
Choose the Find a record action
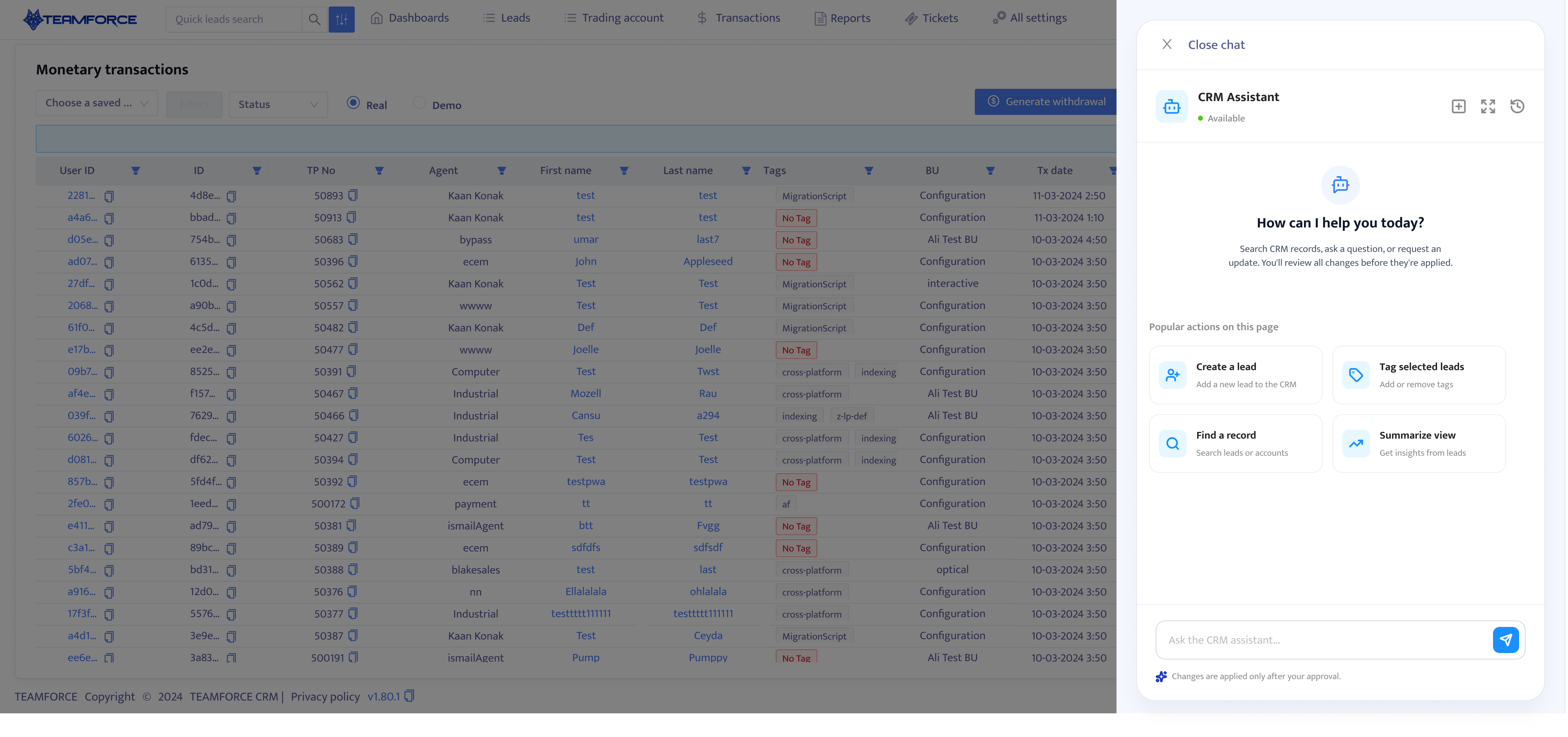1236,444
